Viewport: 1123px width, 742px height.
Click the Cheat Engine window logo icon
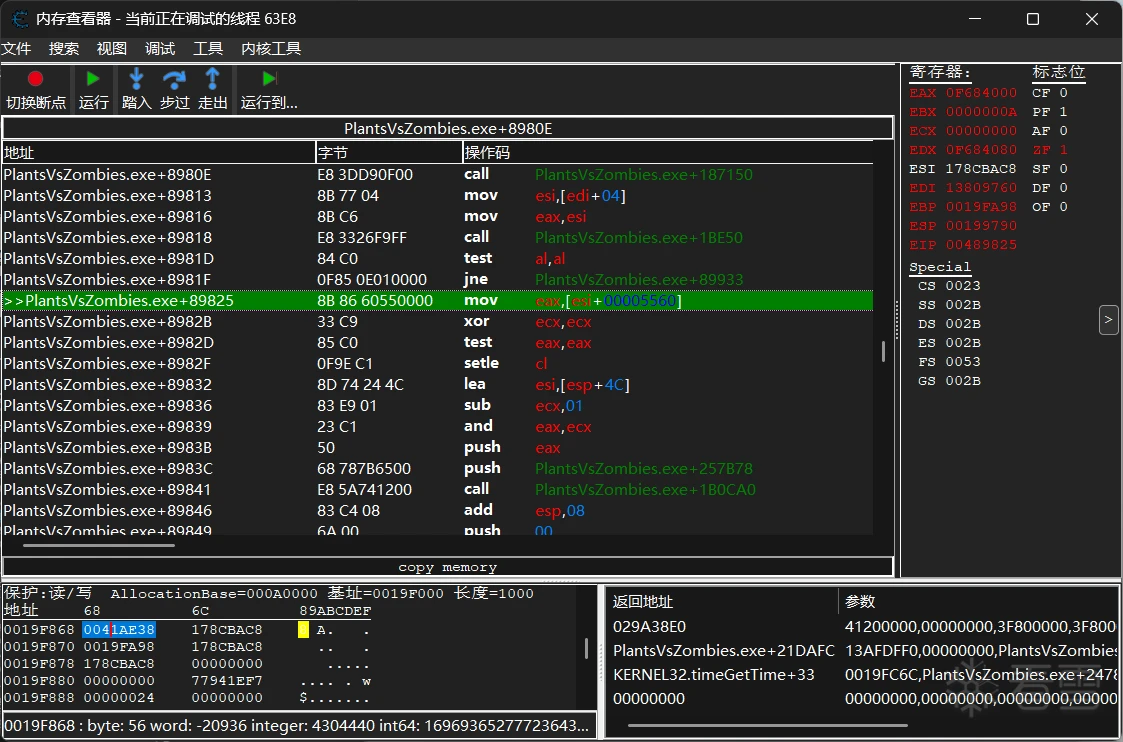(19, 19)
